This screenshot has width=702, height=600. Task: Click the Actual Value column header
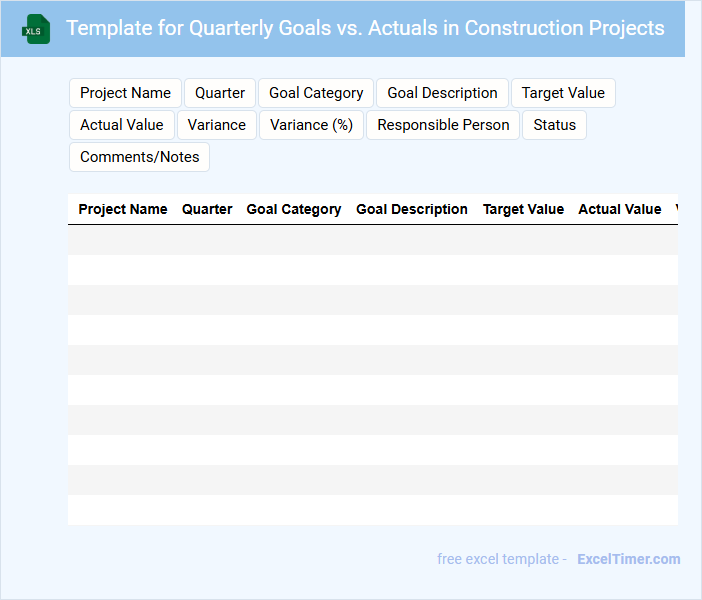[620, 209]
